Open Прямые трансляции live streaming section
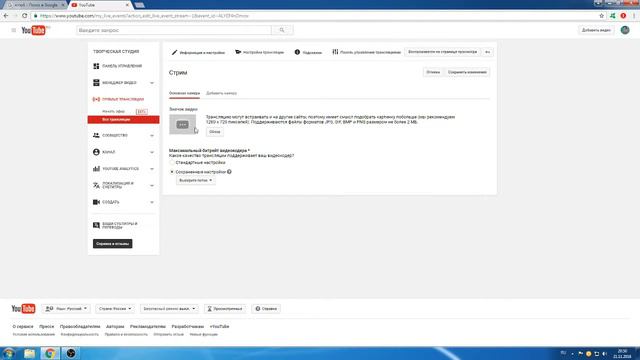The image size is (640, 360). click(x=123, y=99)
